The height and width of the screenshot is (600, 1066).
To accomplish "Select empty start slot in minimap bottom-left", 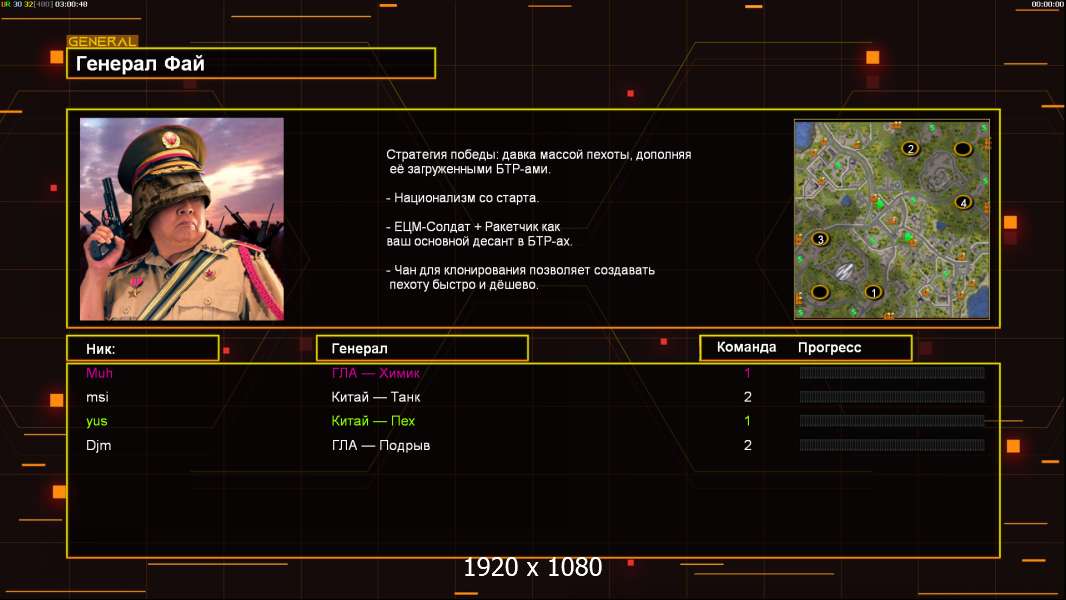I will 820,292.
